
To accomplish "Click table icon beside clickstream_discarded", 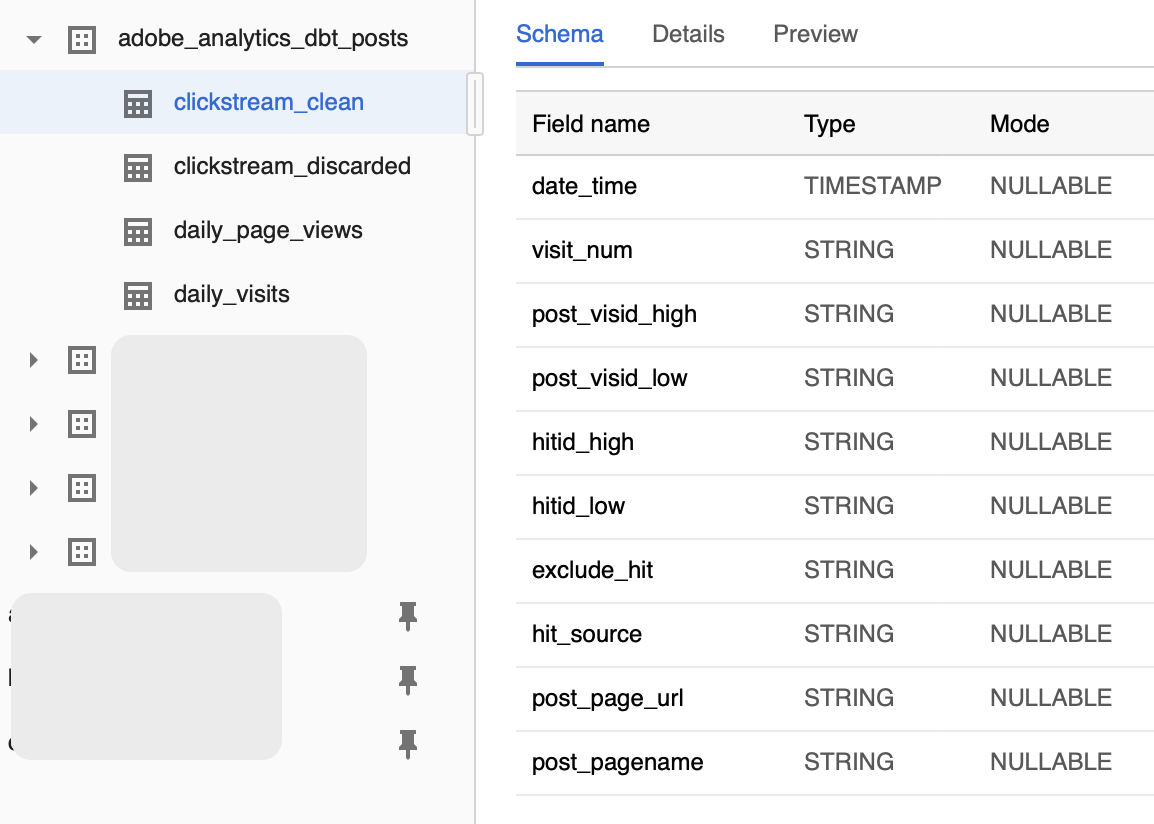I will point(138,168).
